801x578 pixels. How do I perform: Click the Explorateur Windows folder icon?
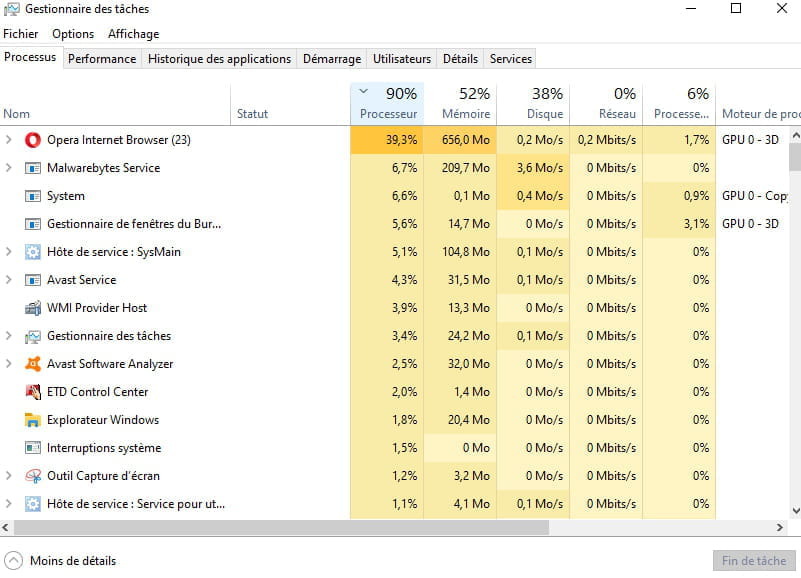coord(33,420)
